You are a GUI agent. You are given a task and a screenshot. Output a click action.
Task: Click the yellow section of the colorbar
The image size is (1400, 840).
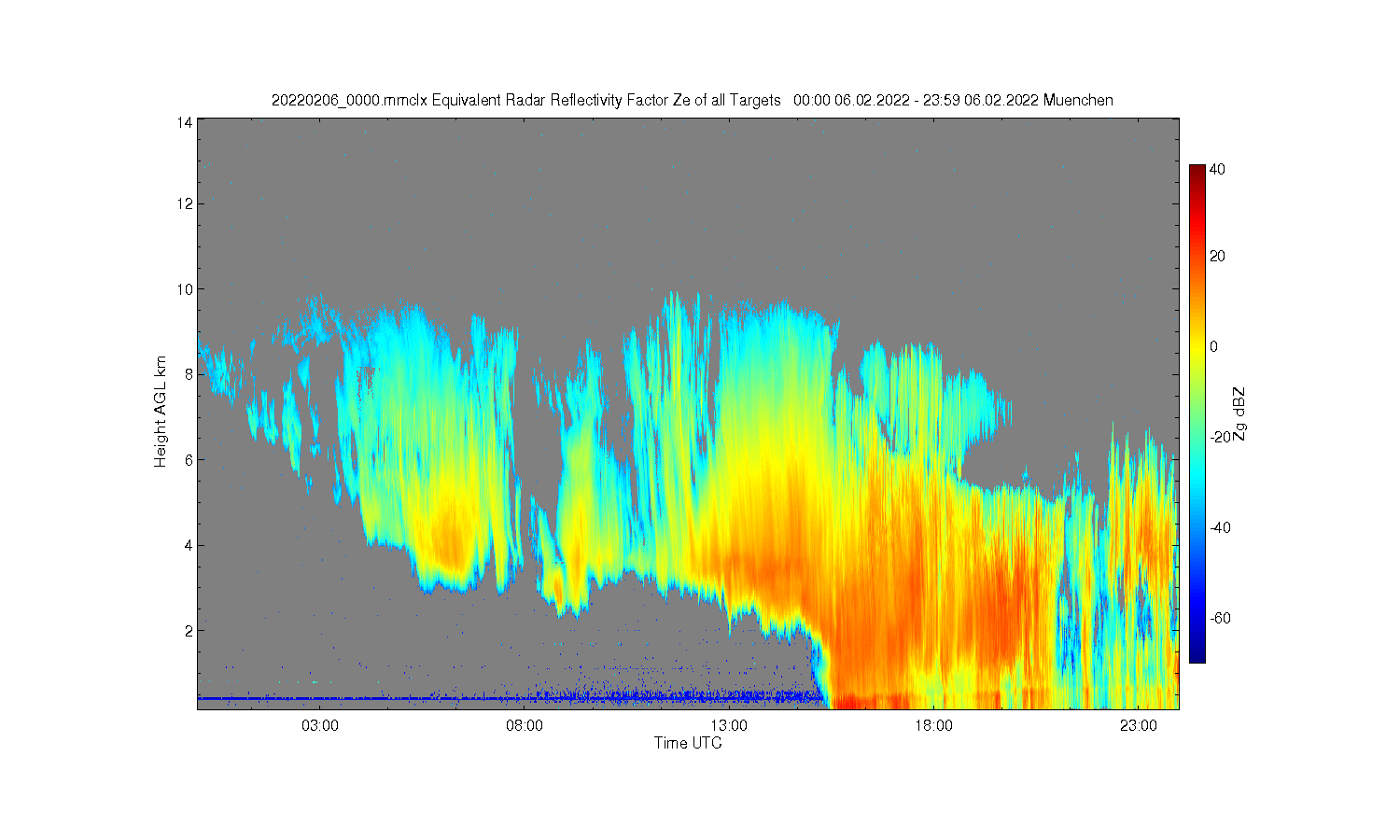pos(1197,347)
